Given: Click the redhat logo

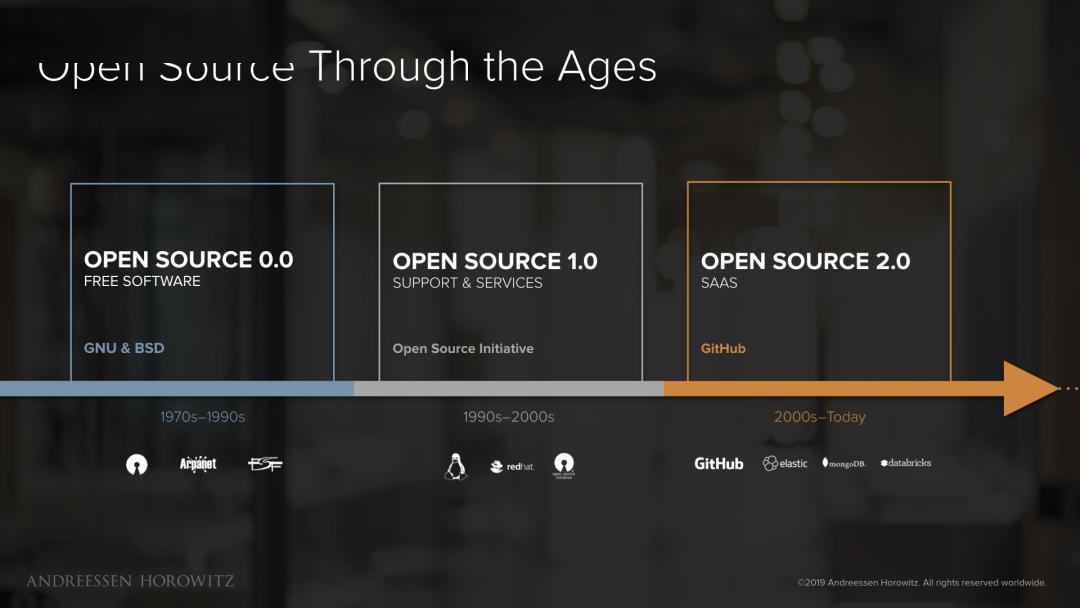Looking at the screenshot, I should click(x=511, y=467).
